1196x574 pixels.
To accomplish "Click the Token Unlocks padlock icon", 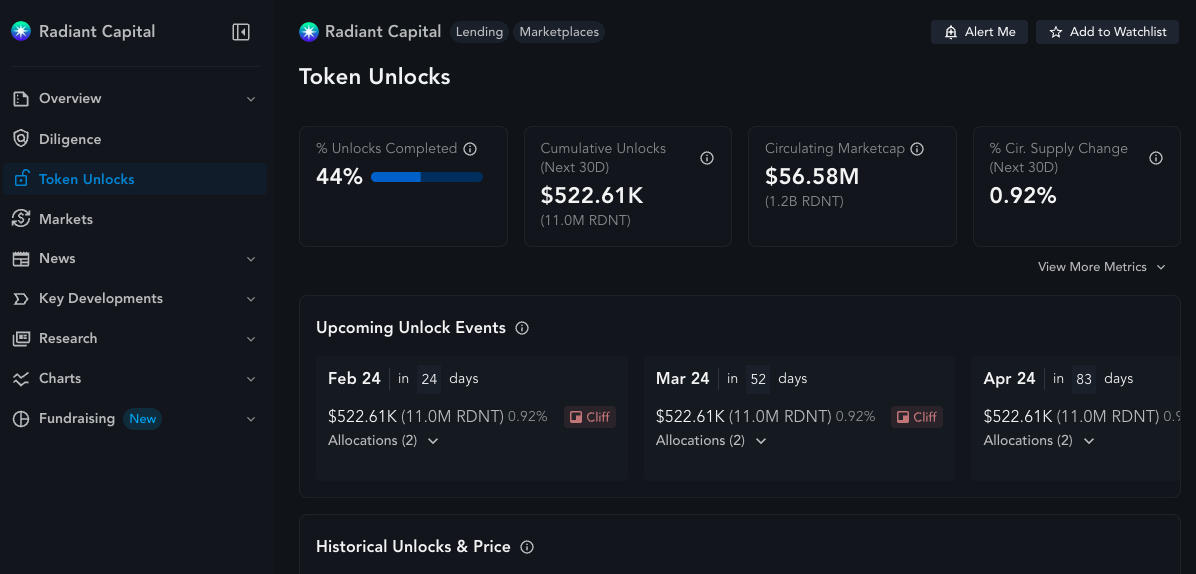I will point(21,178).
